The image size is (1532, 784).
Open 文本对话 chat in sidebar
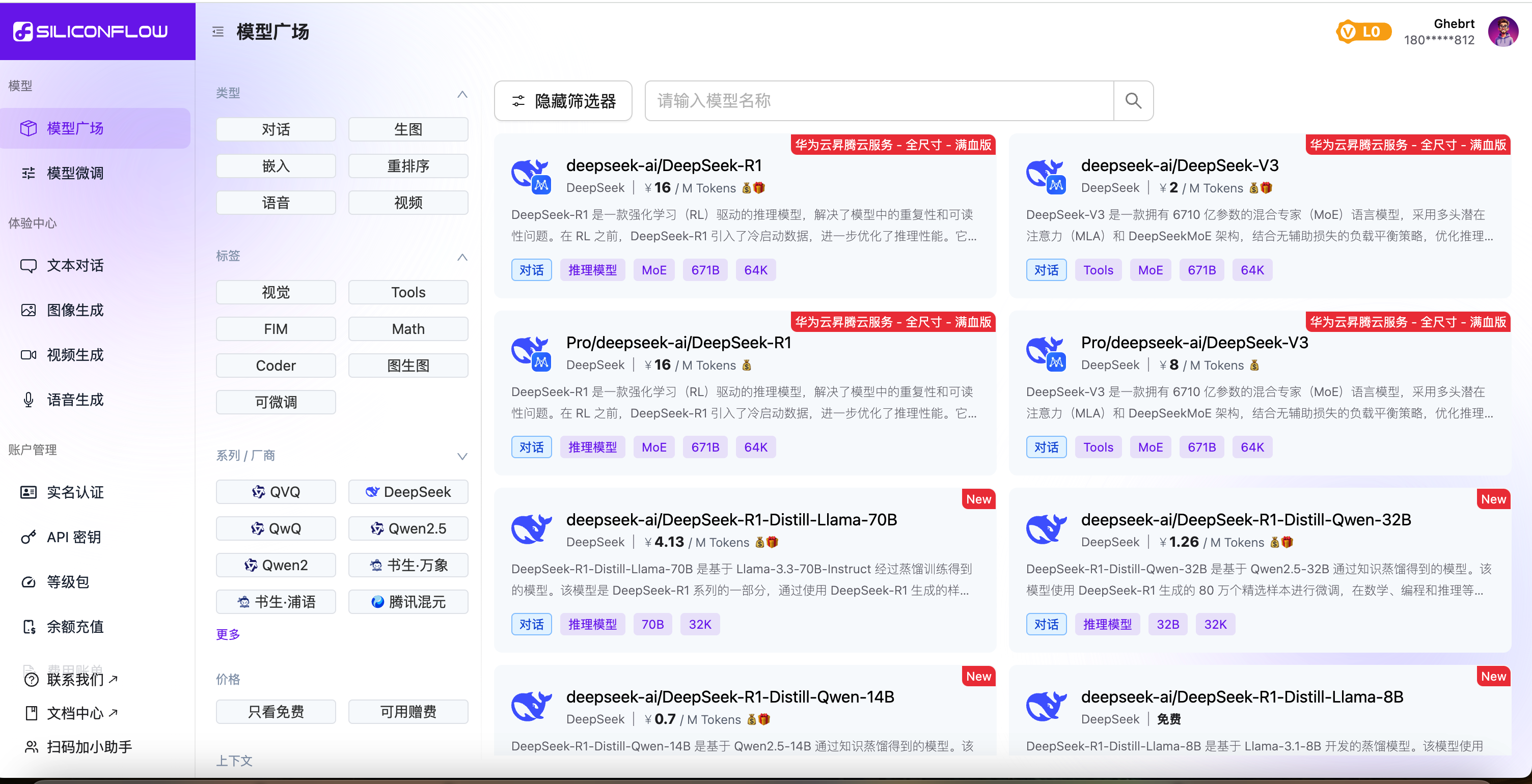pos(75,265)
